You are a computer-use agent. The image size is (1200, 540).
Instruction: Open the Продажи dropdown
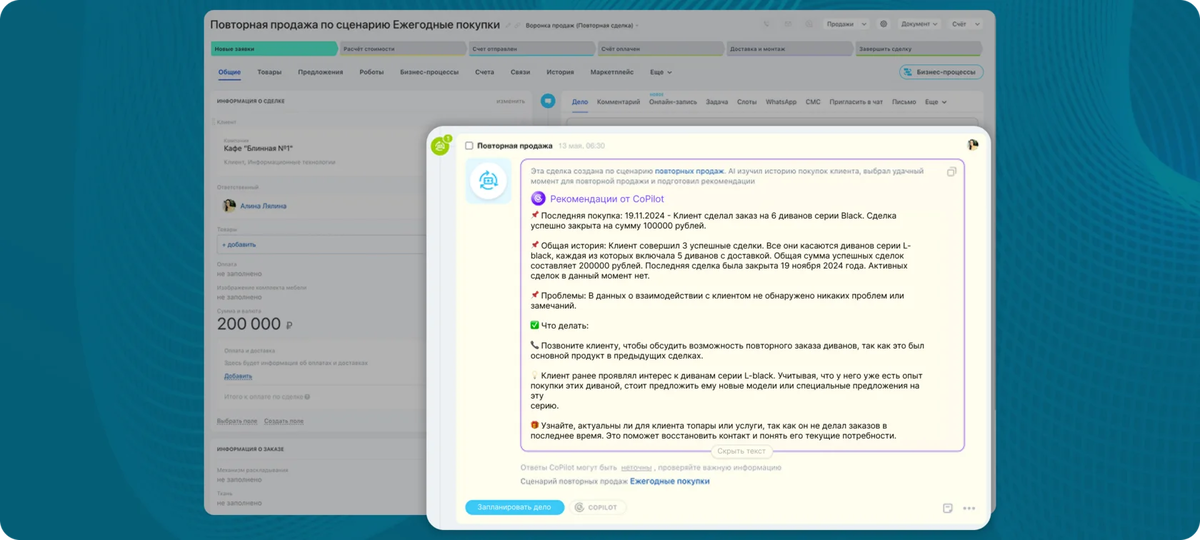pos(846,23)
